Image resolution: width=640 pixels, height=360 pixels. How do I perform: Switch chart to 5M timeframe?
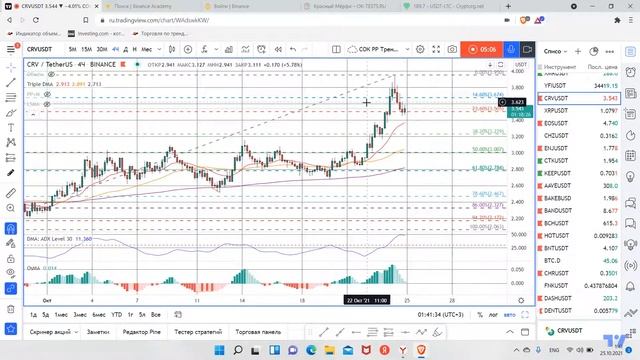click(x=72, y=49)
